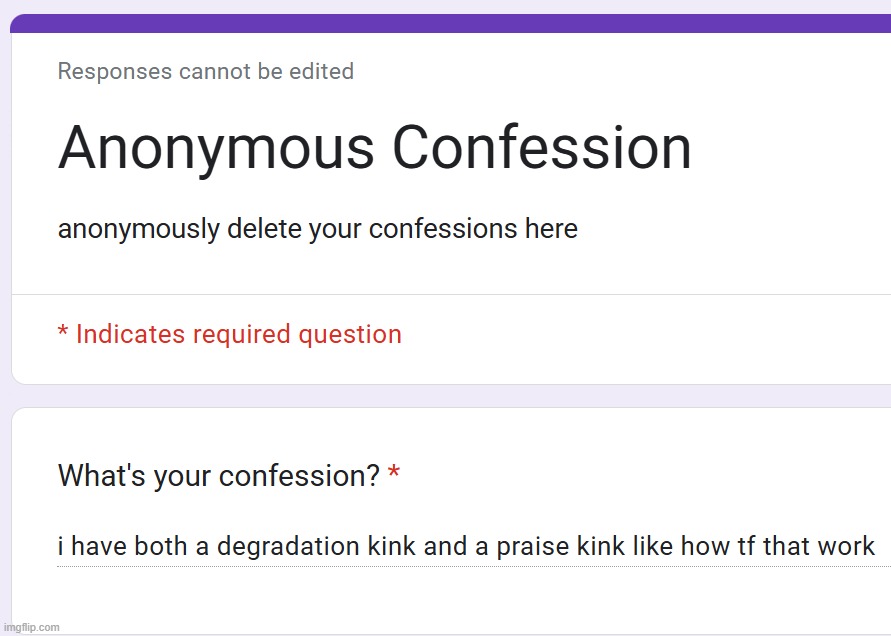This screenshot has width=891, height=636.
Task: Click the "What's your confession?" question label
Action: click(218, 476)
